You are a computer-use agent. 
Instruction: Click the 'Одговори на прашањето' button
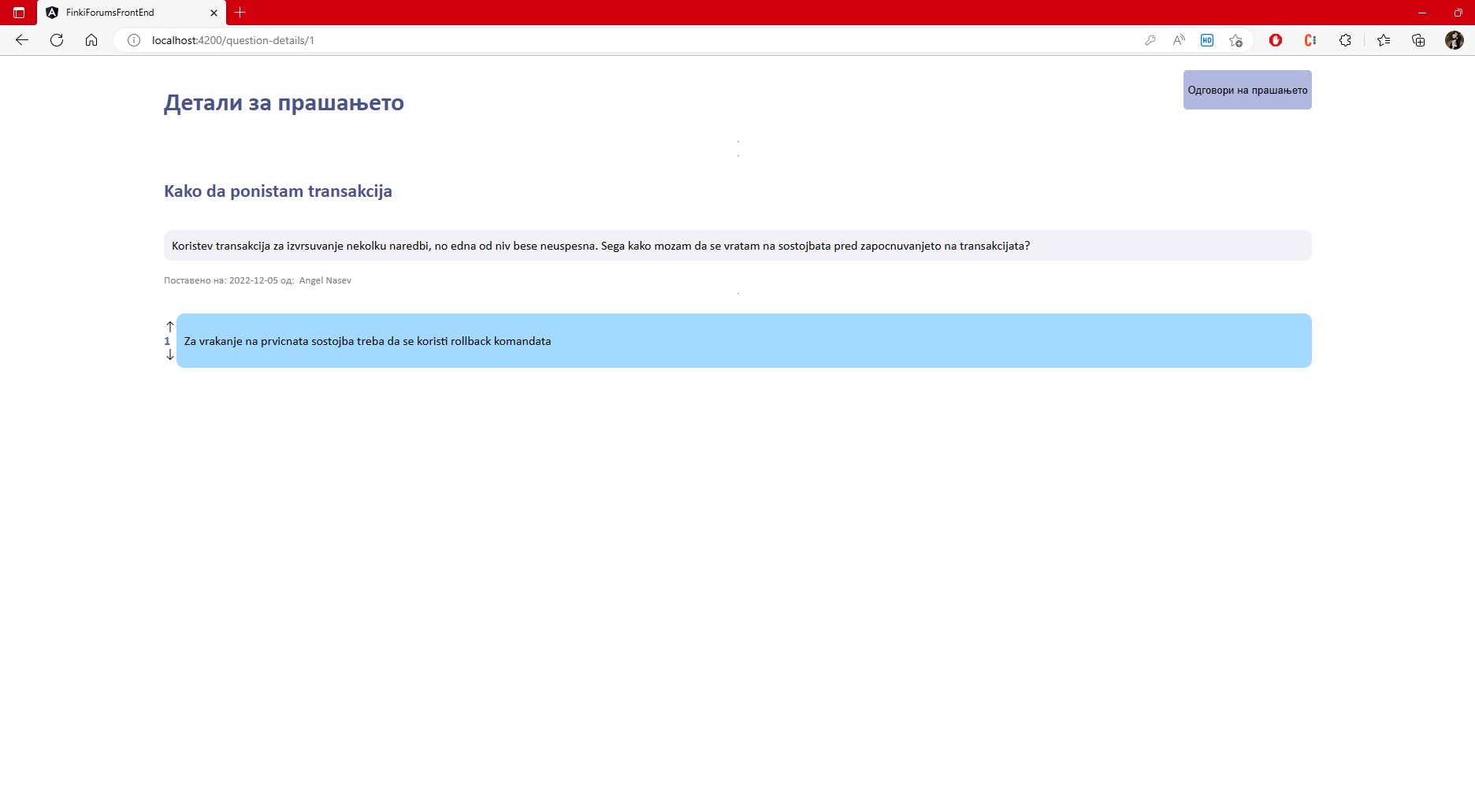coord(1247,90)
